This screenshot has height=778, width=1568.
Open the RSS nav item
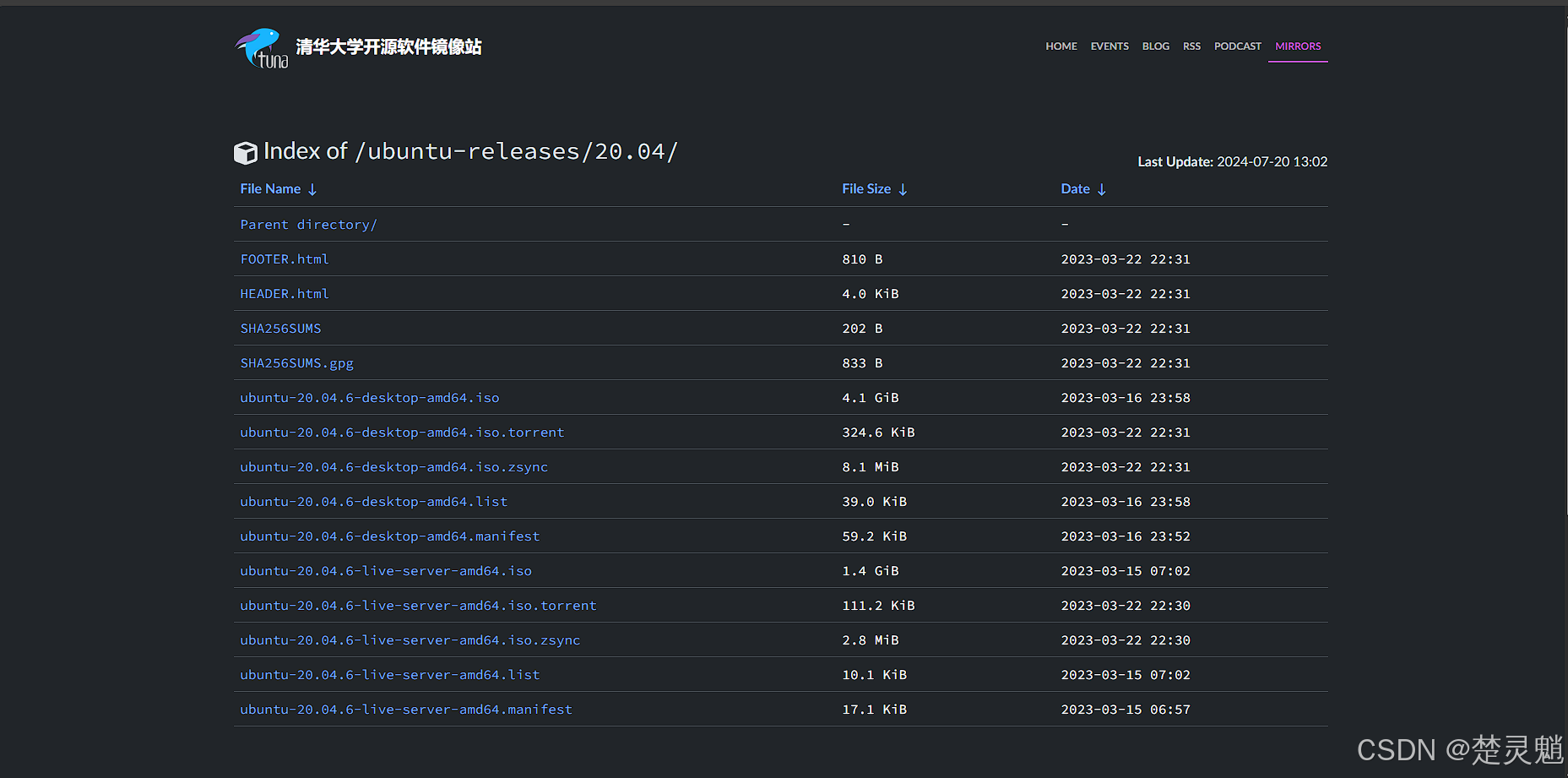(1191, 46)
